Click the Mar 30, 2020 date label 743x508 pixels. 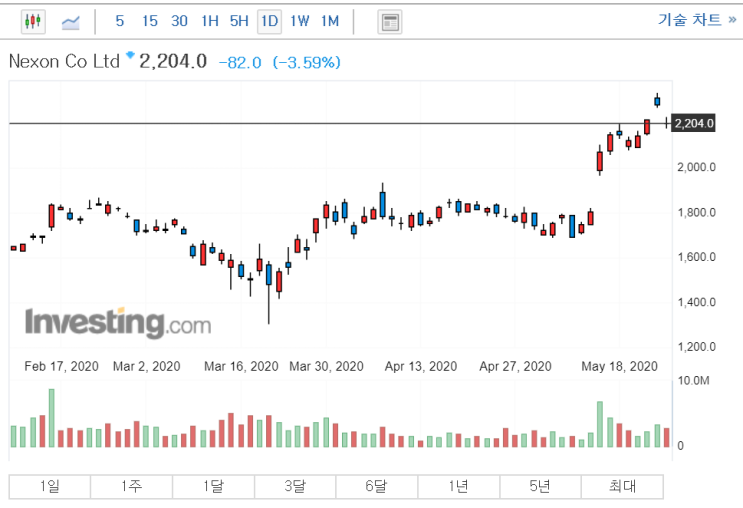pyautogui.click(x=326, y=366)
